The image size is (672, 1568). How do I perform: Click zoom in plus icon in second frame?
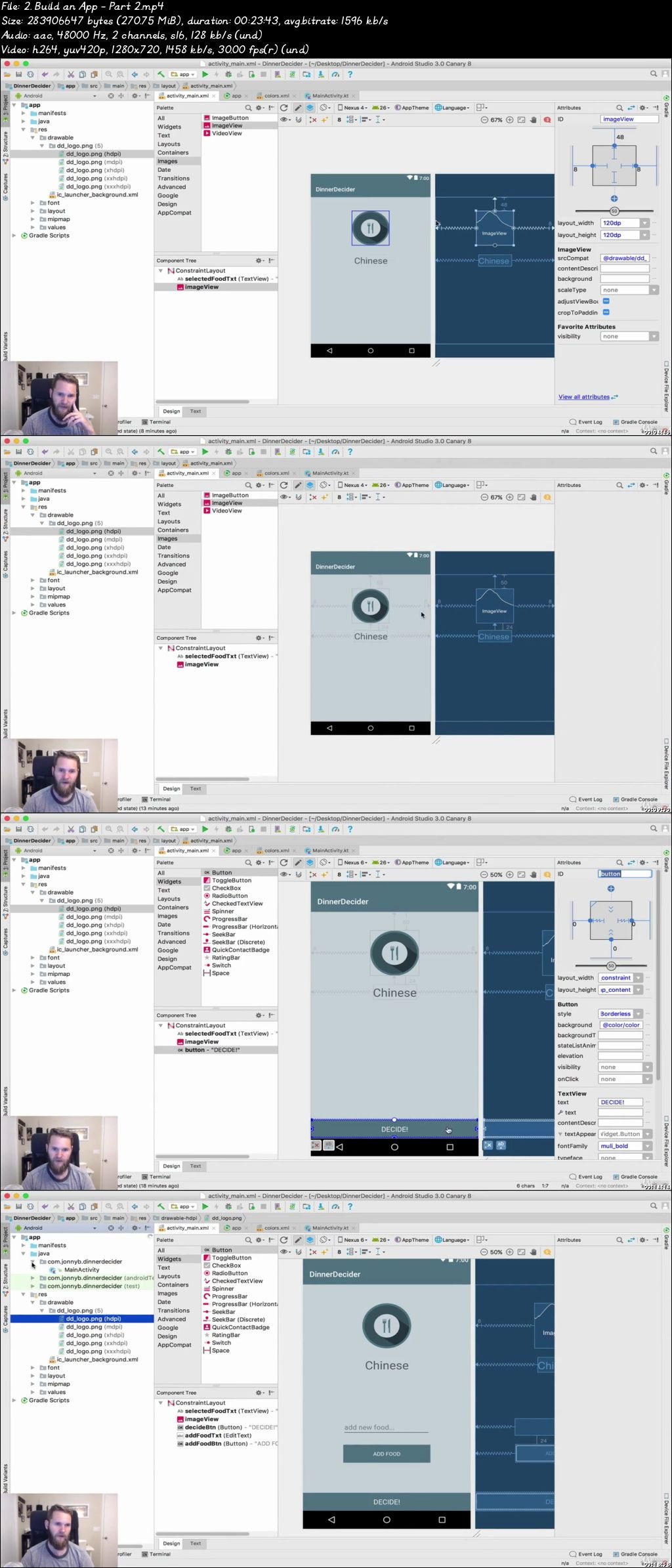pyautogui.click(x=510, y=498)
